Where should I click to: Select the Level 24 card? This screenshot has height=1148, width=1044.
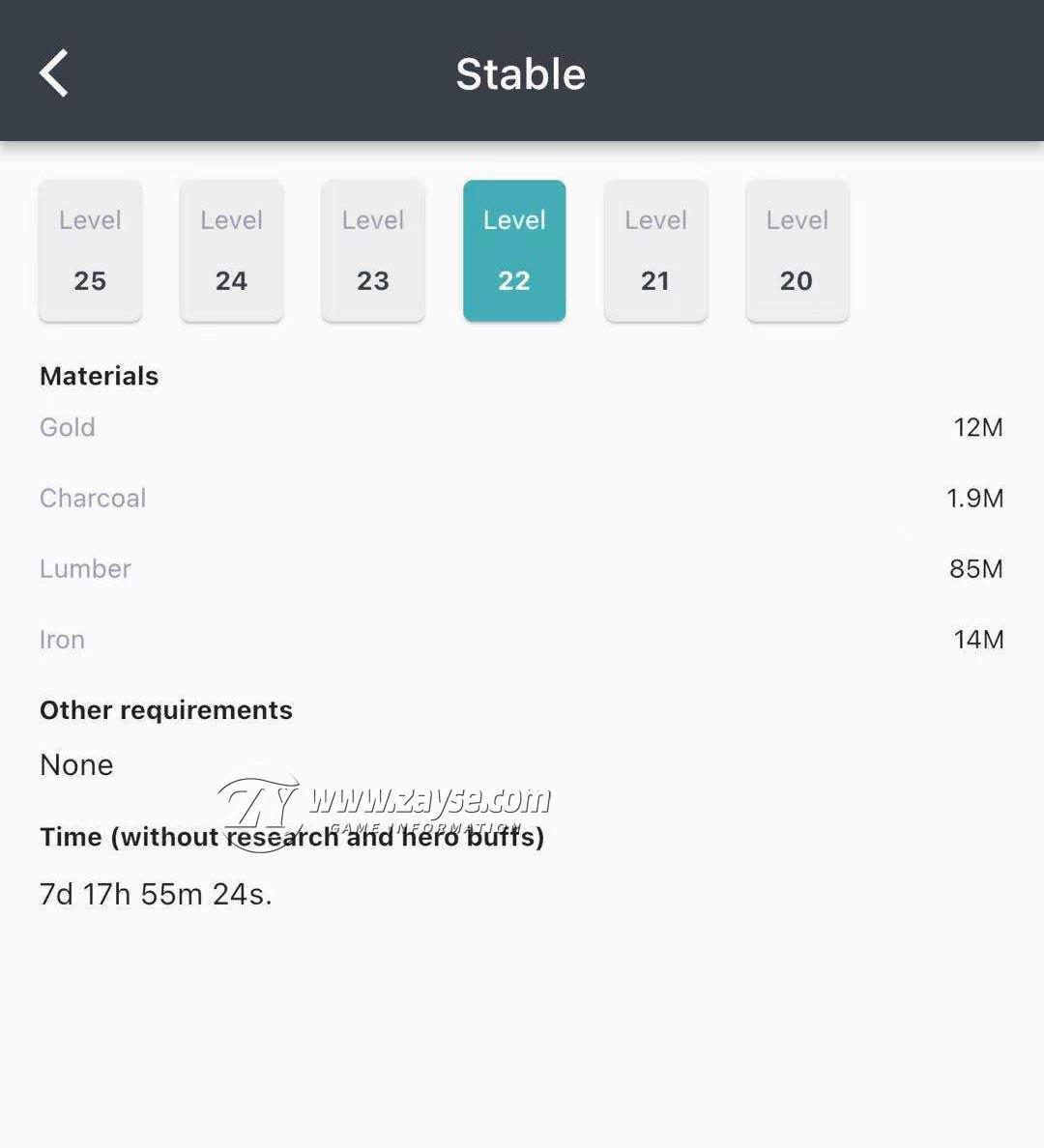pos(231,250)
